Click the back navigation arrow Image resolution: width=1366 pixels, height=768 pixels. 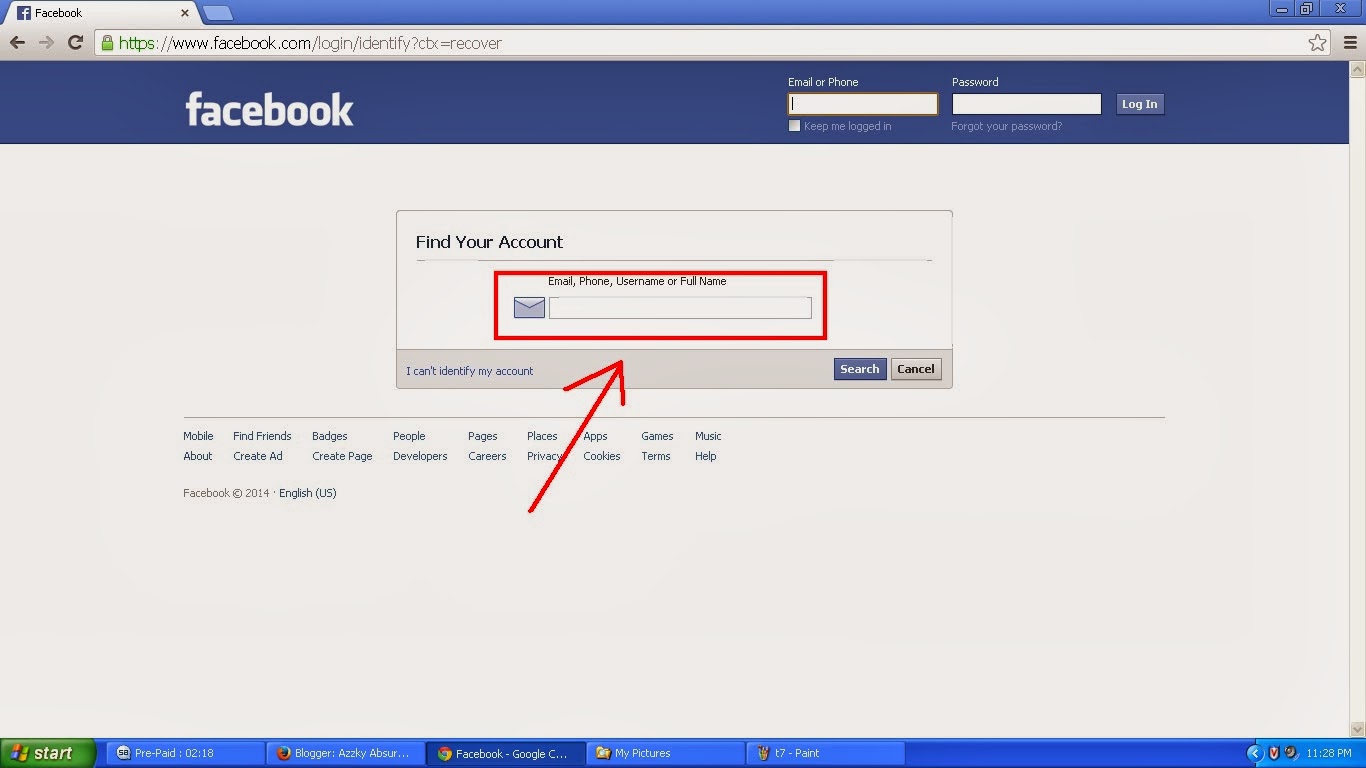(17, 43)
